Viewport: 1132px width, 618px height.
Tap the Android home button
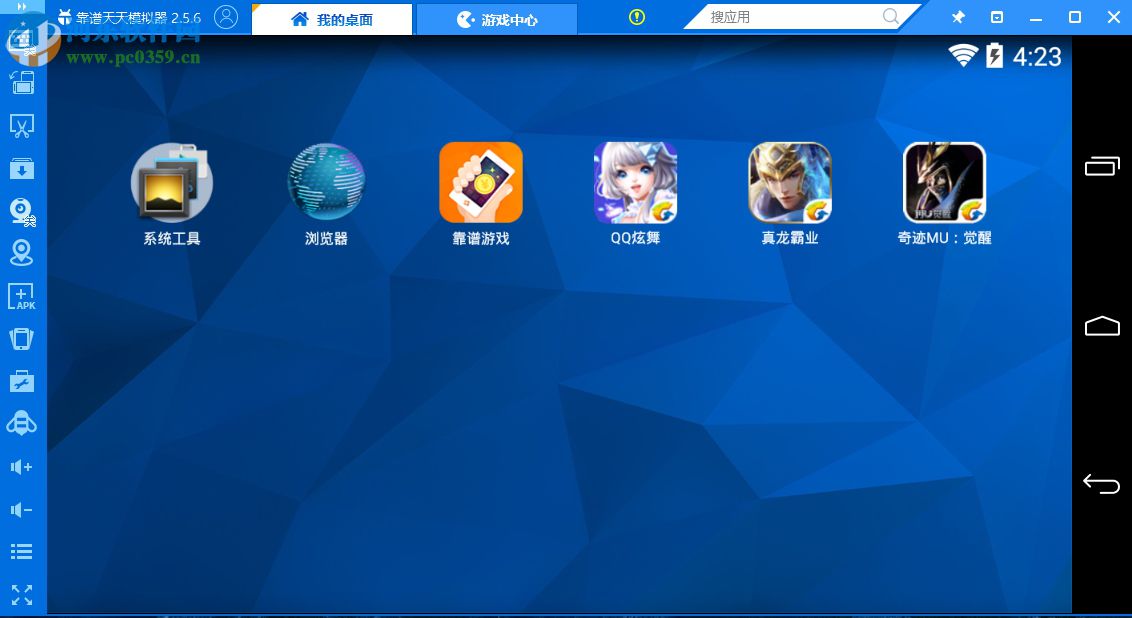tap(1102, 326)
